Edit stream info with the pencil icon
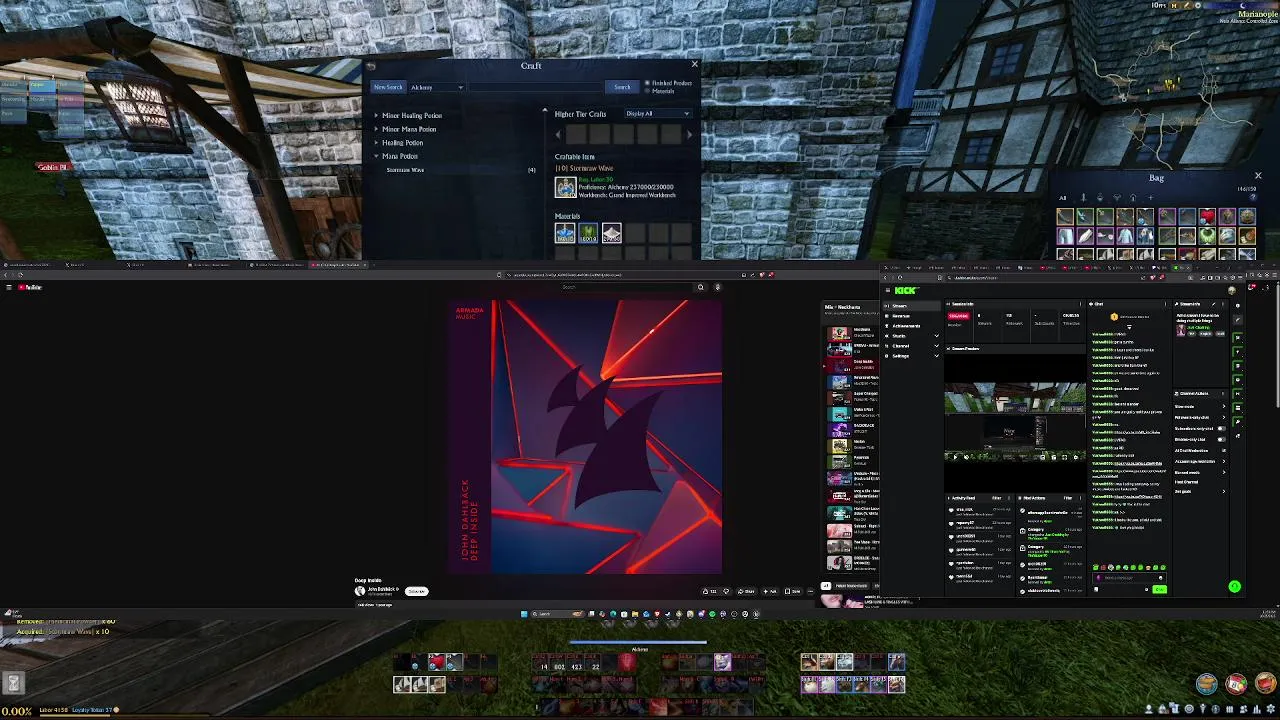Image resolution: width=1280 pixels, height=720 pixels. point(1213,304)
